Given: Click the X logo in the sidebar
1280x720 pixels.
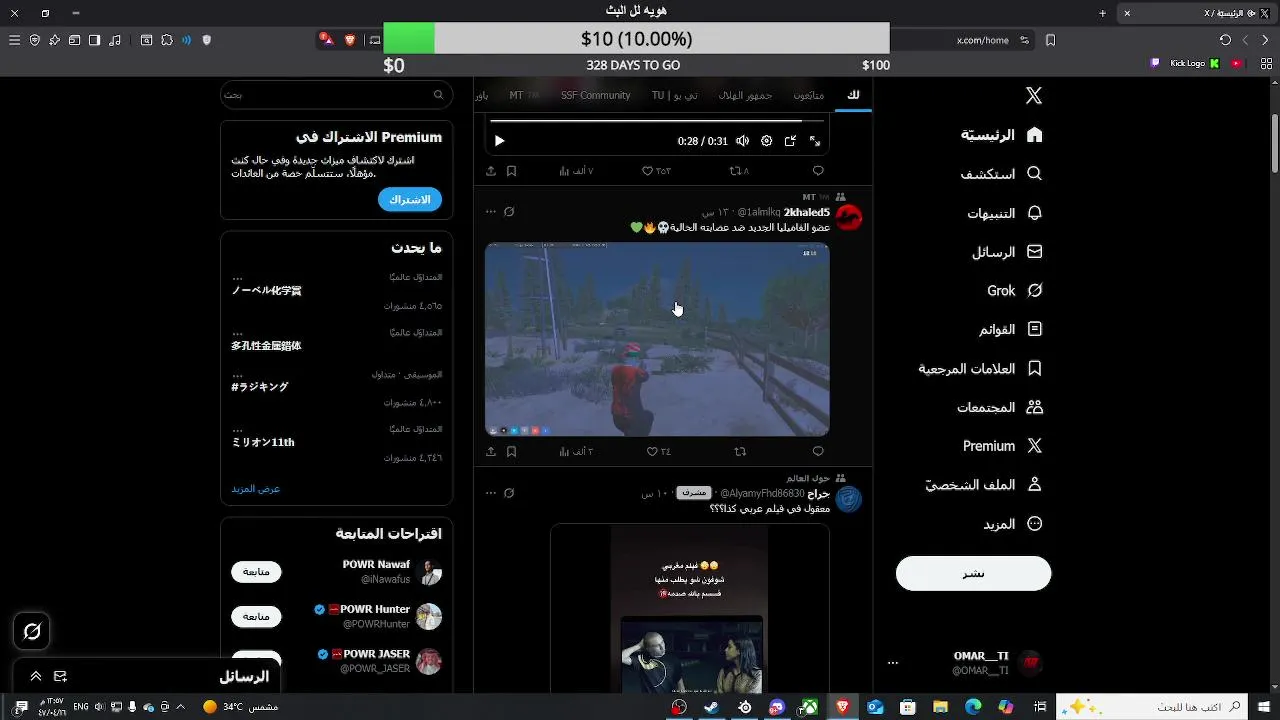Looking at the screenshot, I should [x=1034, y=95].
